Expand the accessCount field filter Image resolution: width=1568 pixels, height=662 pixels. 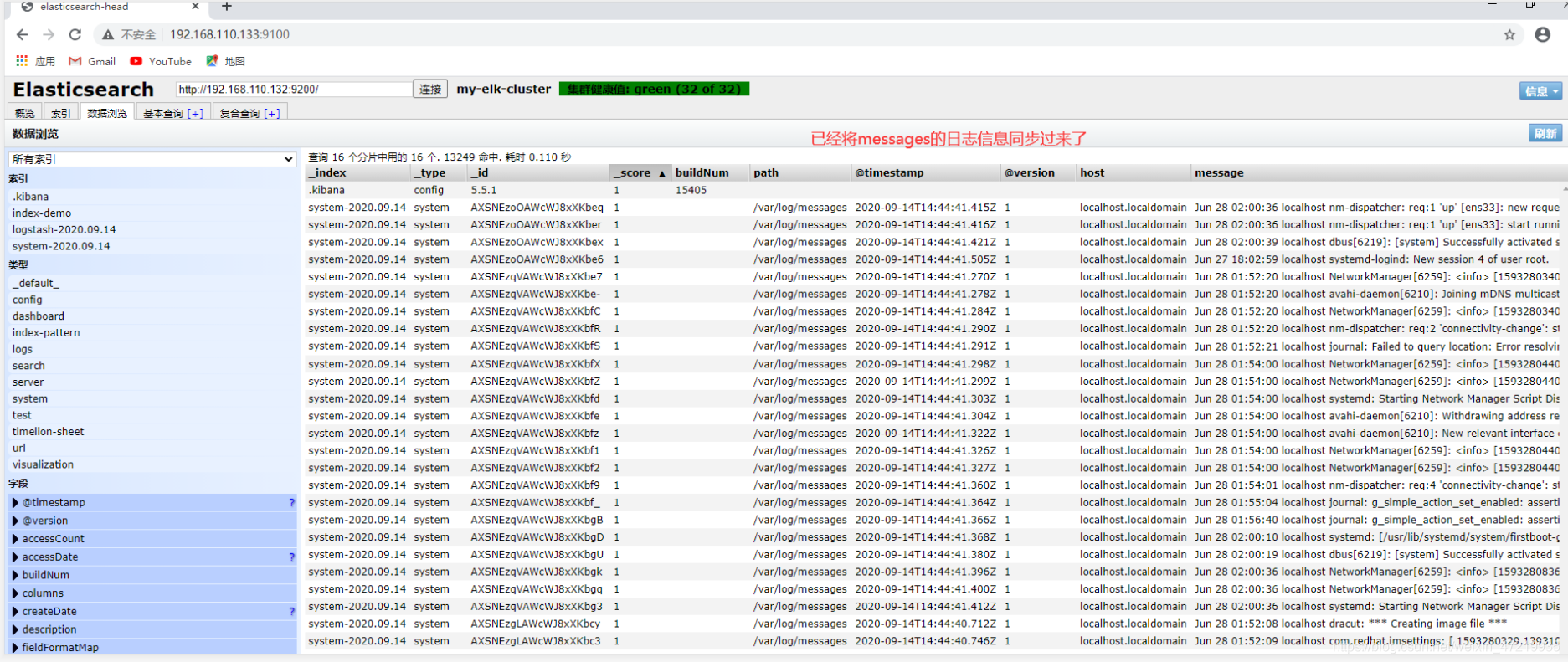click(15, 539)
